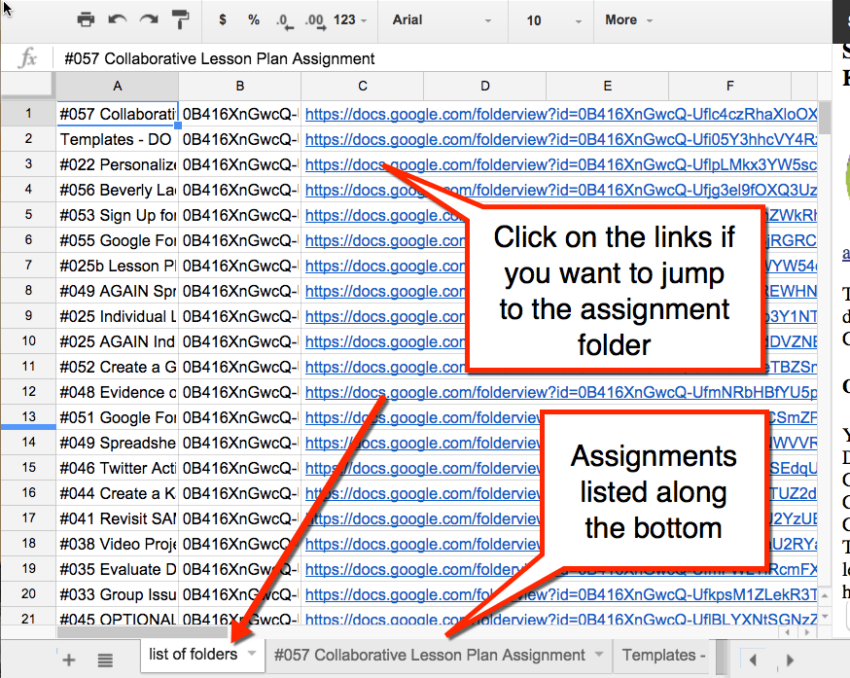Click the vertical scrollbar thumb
The width and height of the screenshot is (850, 678).
tap(825, 118)
